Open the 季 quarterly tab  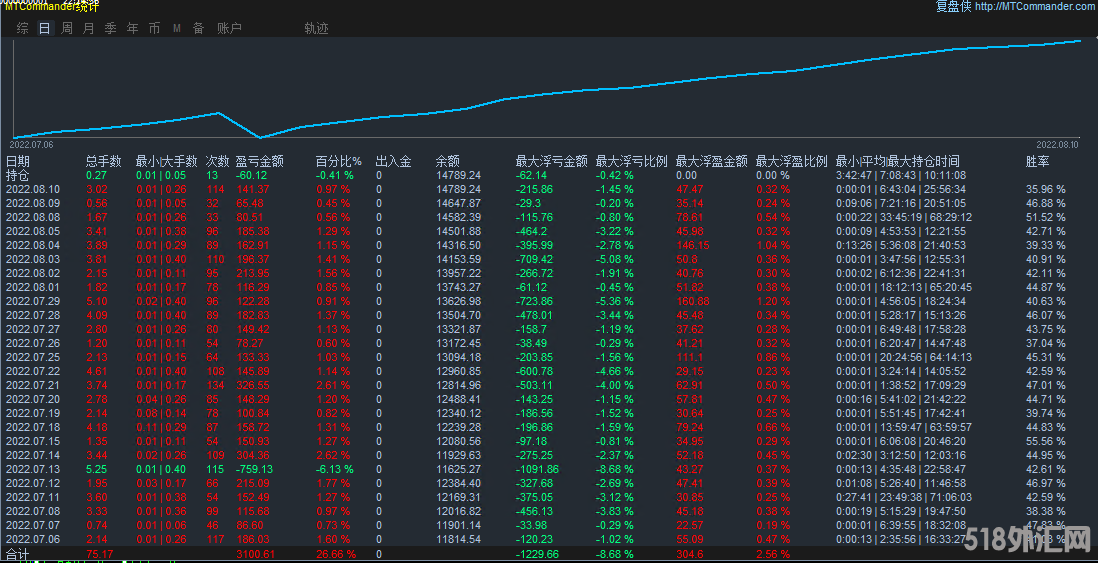[x=110, y=29]
